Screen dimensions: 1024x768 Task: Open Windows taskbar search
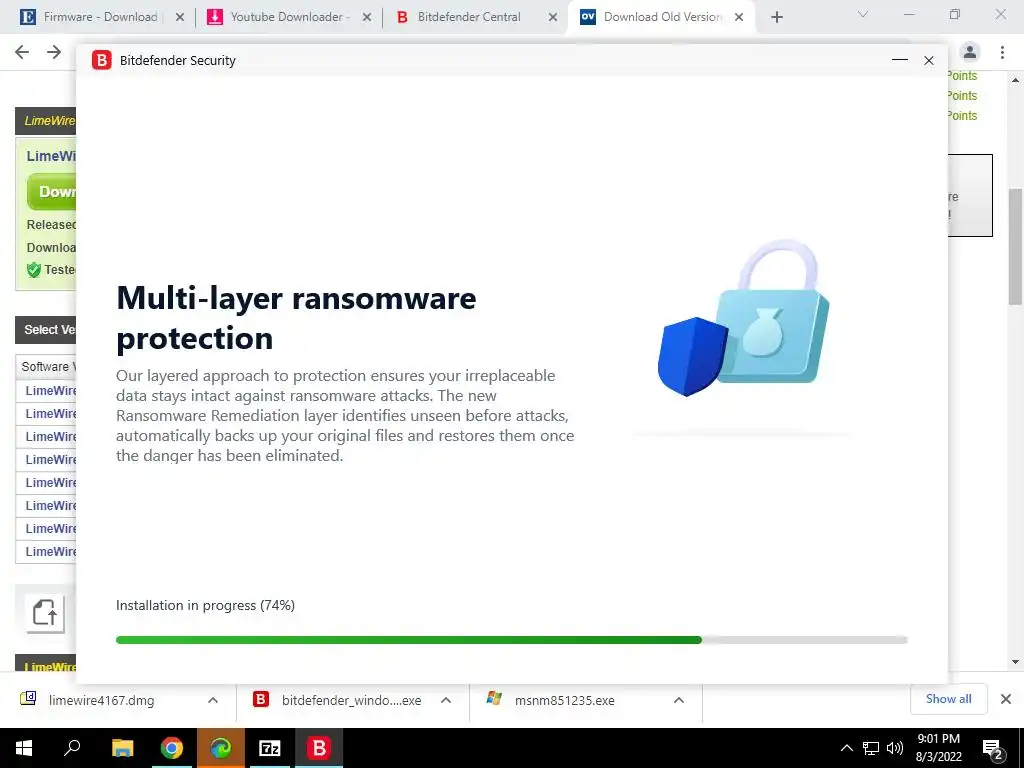[72, 748]
